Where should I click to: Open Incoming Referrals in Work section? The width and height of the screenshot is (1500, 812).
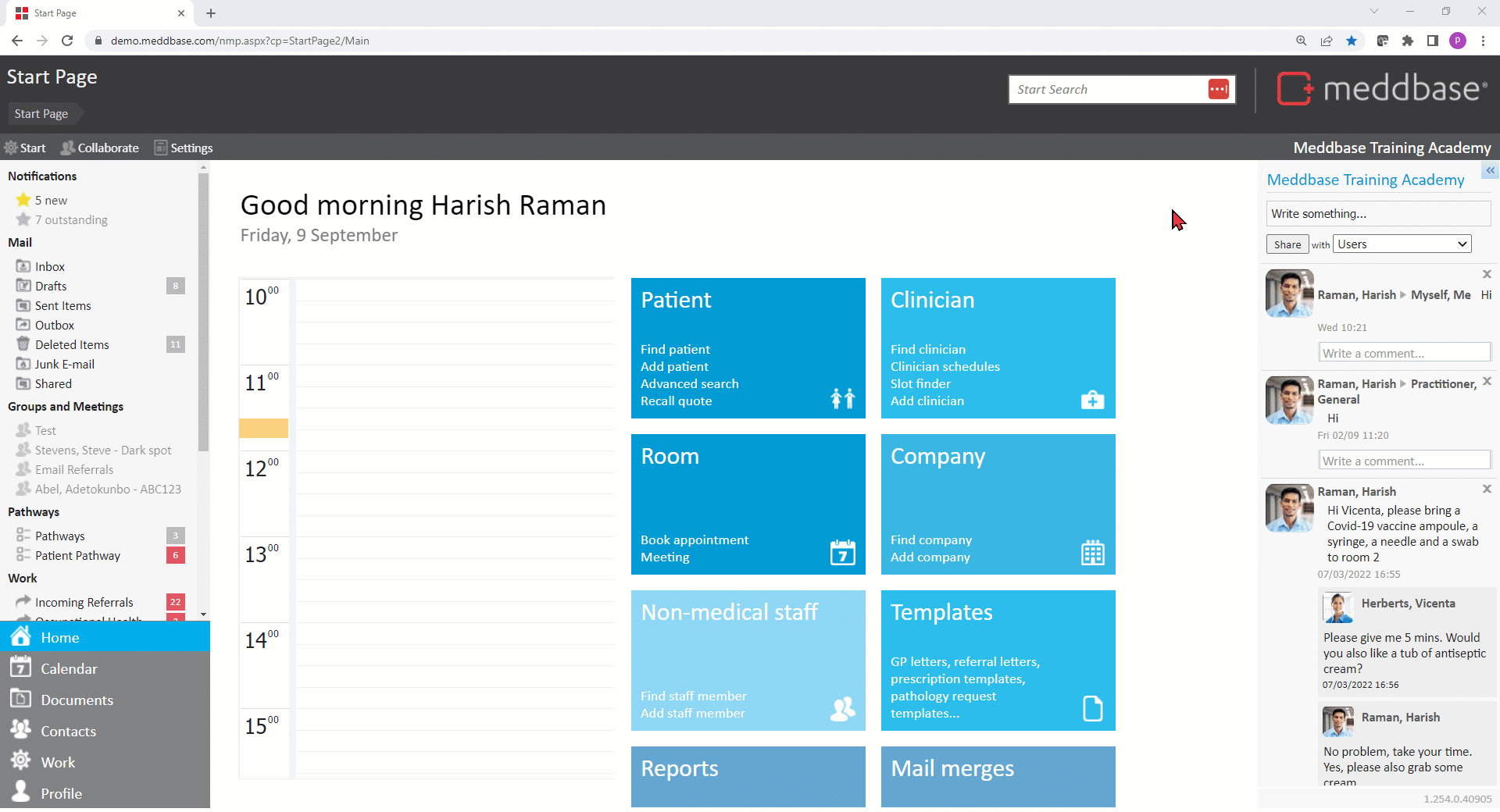[84, 602]
